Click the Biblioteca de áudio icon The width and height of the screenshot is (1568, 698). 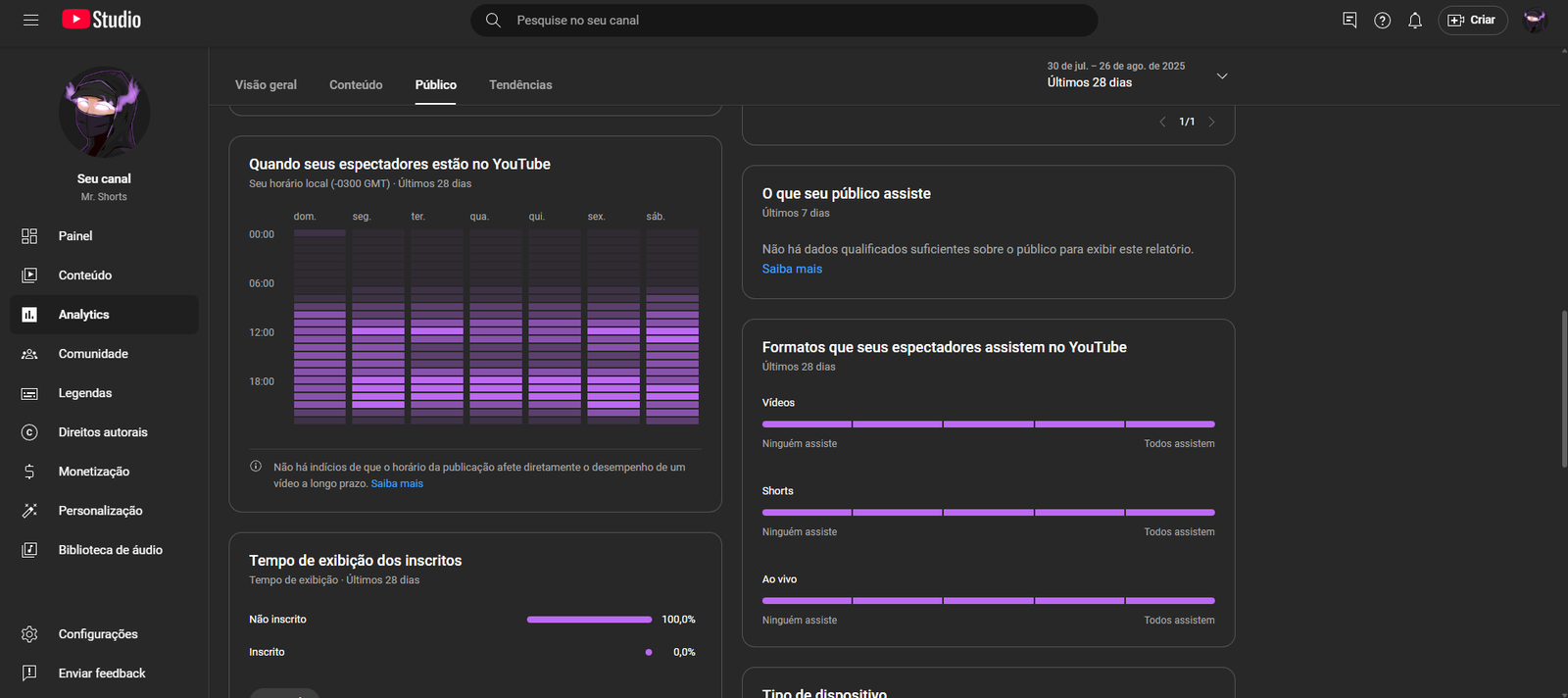coord(29,550)
